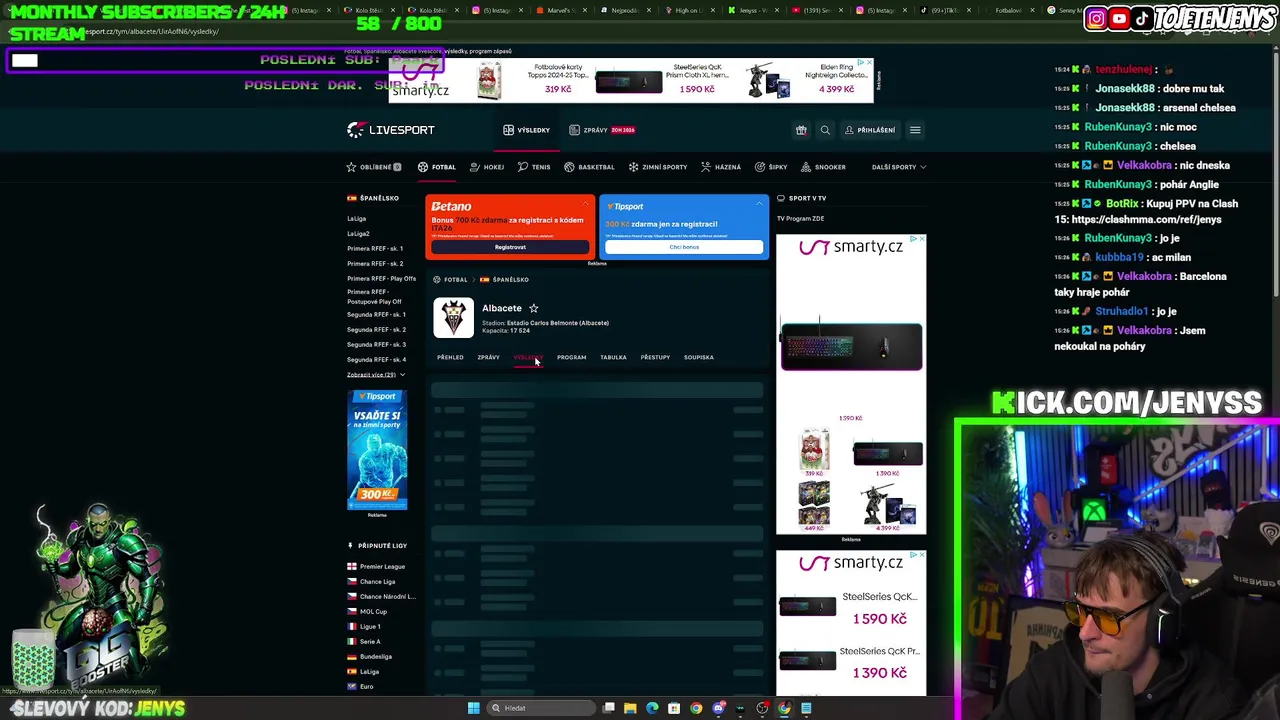This screenshot has height=720, width=1280.
Task: Open the Tabulka team tab
Action: tap(613, 357)
